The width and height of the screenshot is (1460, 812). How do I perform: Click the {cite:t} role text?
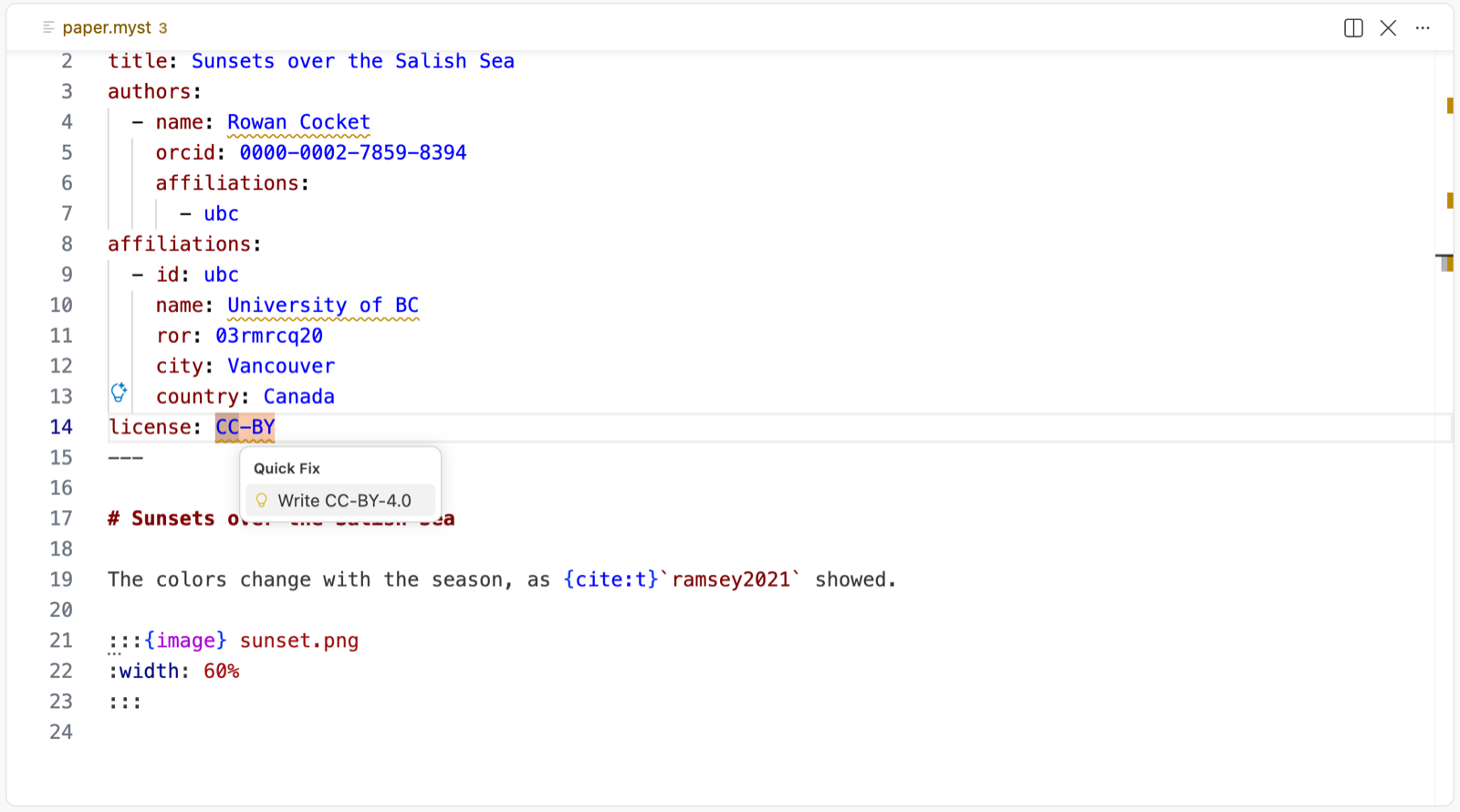tap(611, 579)
